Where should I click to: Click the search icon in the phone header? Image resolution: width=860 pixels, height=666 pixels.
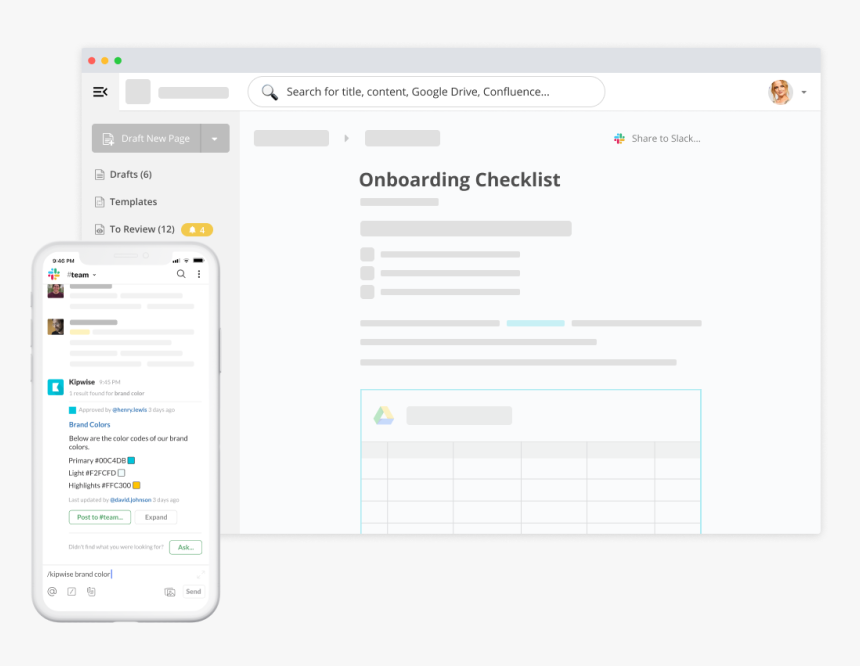coord(181,274)
